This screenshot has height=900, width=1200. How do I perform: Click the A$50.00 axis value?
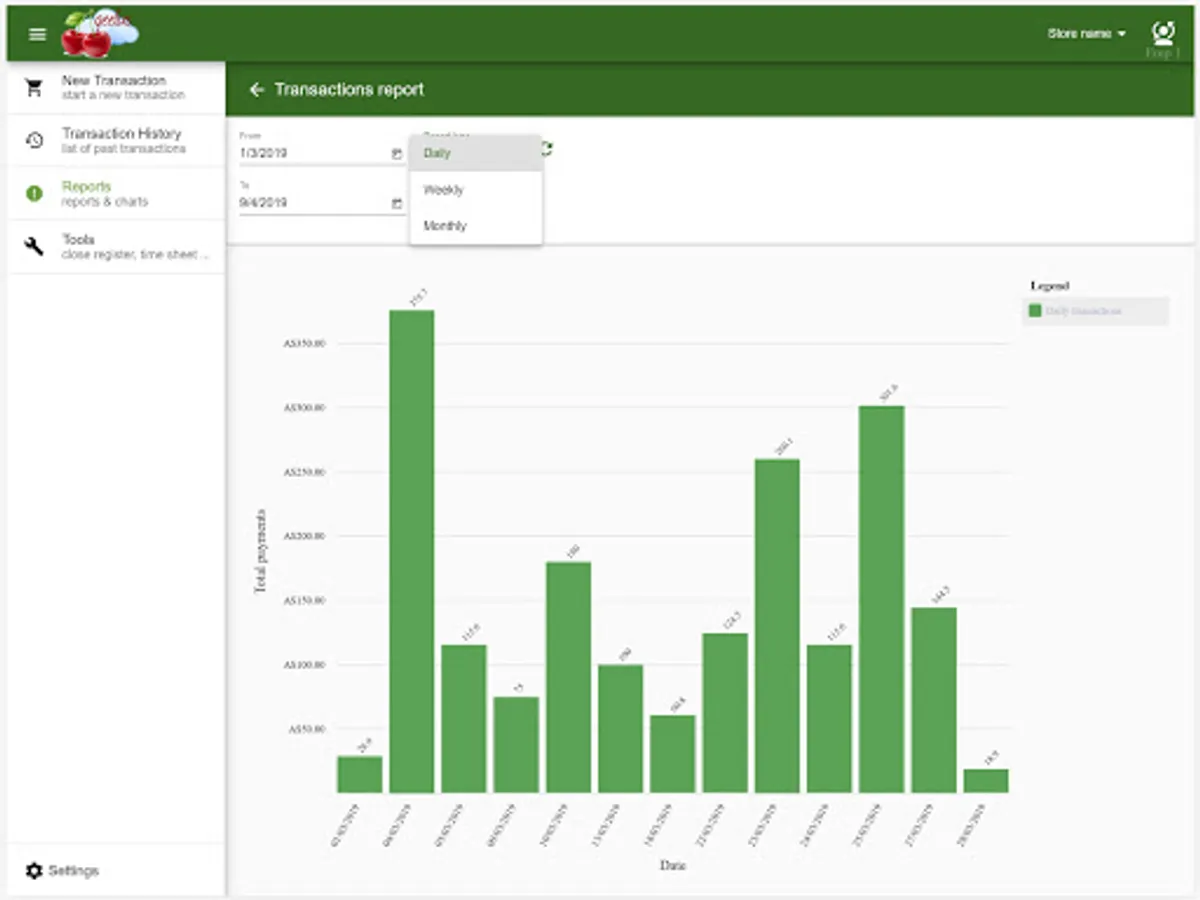pos(308,729)
